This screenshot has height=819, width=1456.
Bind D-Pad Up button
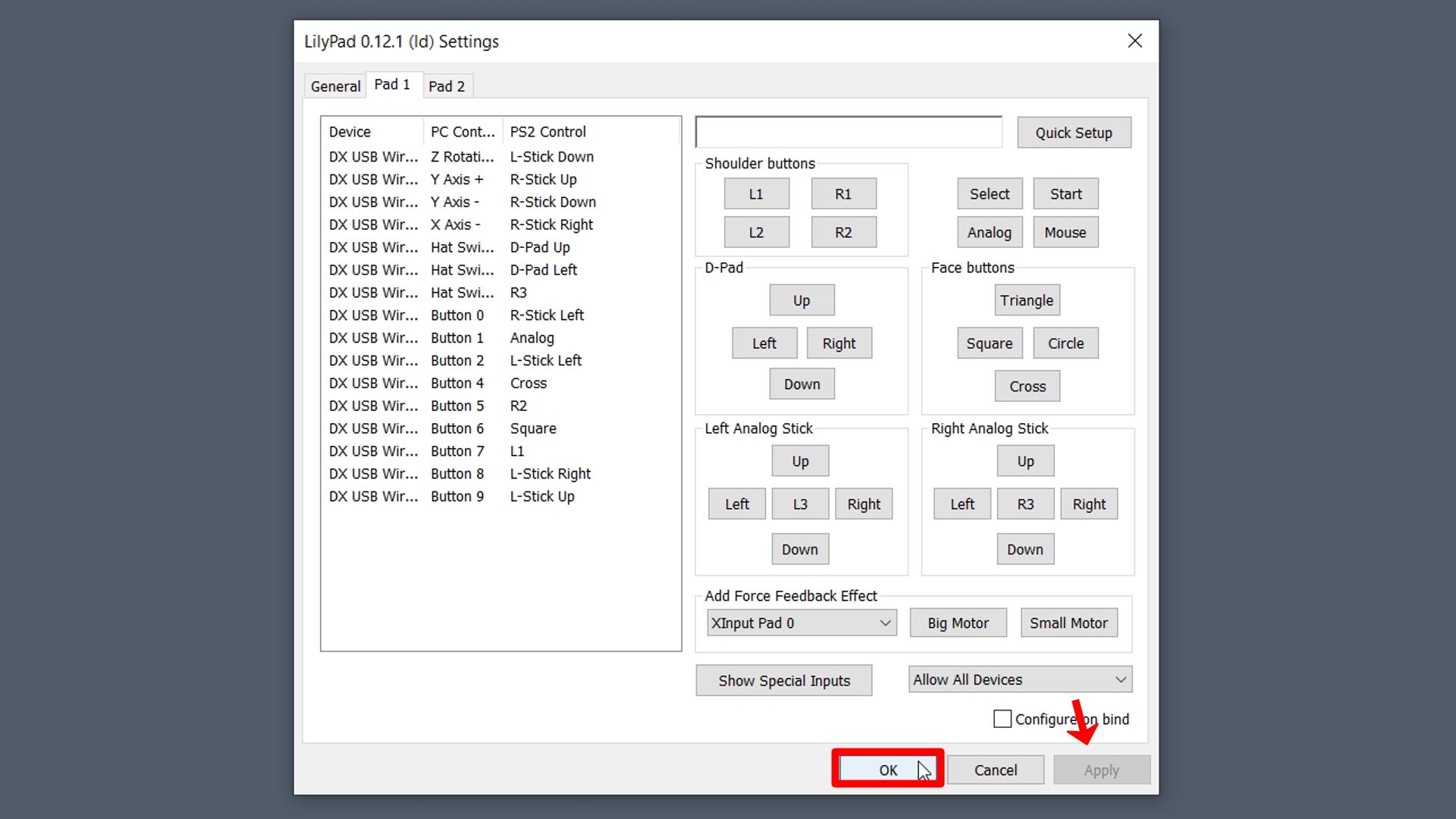802,300
